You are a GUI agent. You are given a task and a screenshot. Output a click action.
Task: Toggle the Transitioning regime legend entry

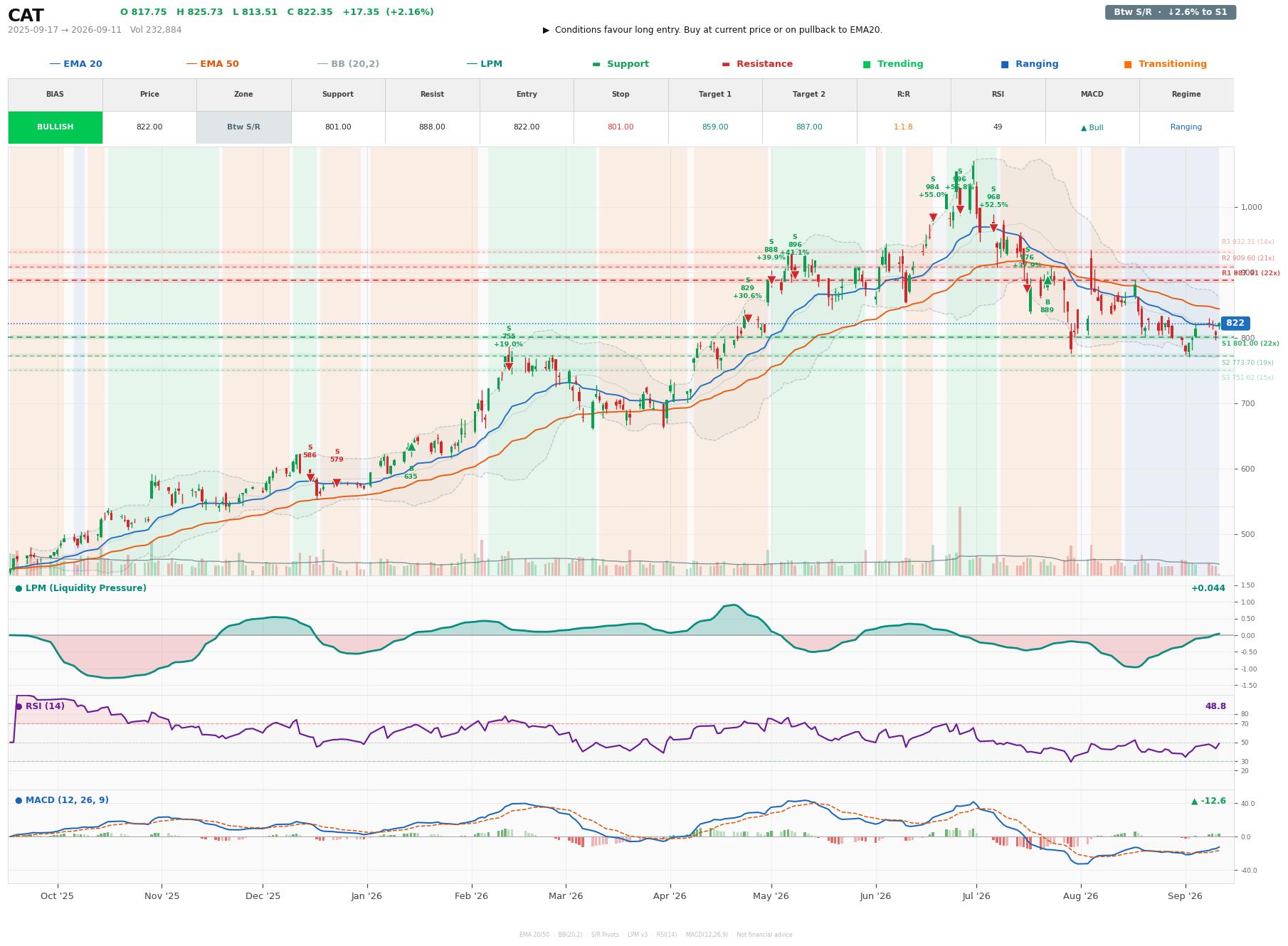coord(1166,64)
